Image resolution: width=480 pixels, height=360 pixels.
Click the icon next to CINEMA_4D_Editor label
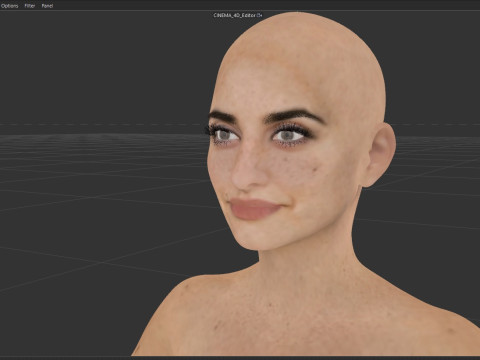[x=260, y=15]
